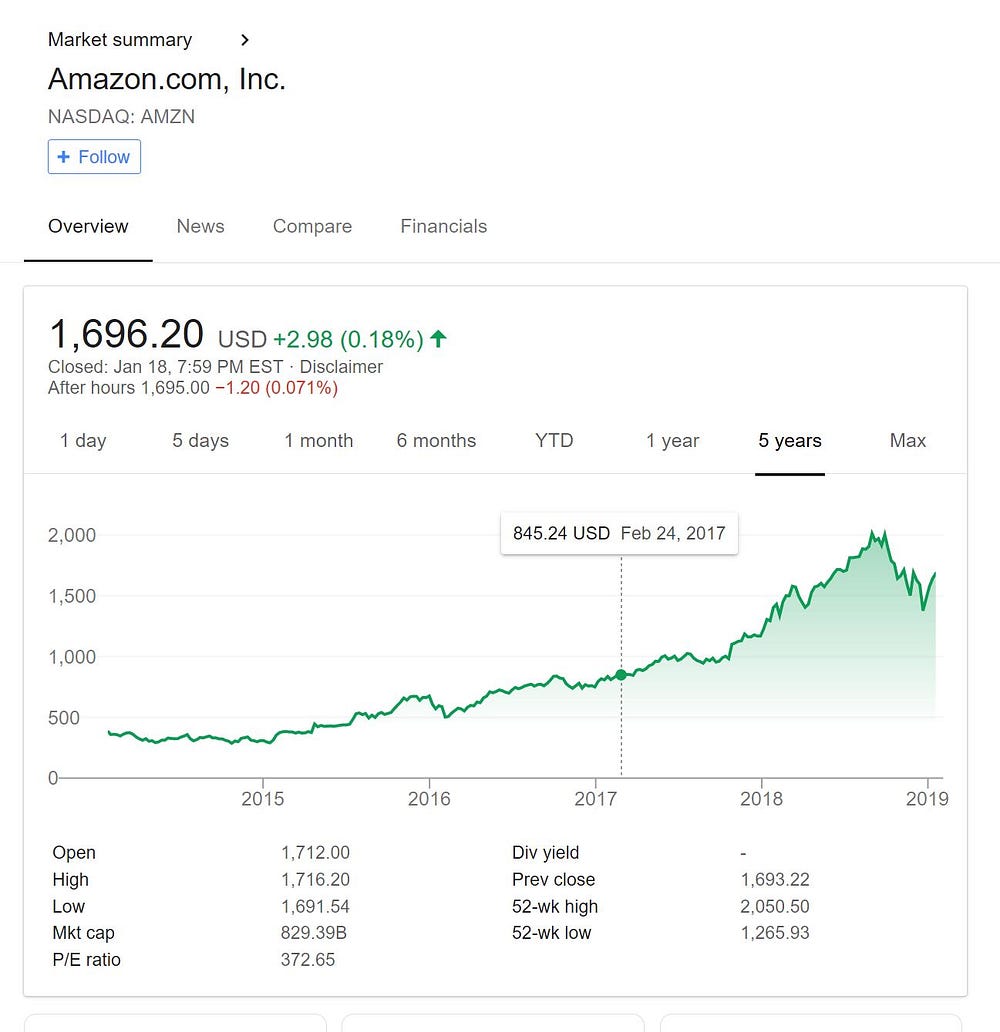
Task: Select the 1 day chart range
Action: (83, 440)
